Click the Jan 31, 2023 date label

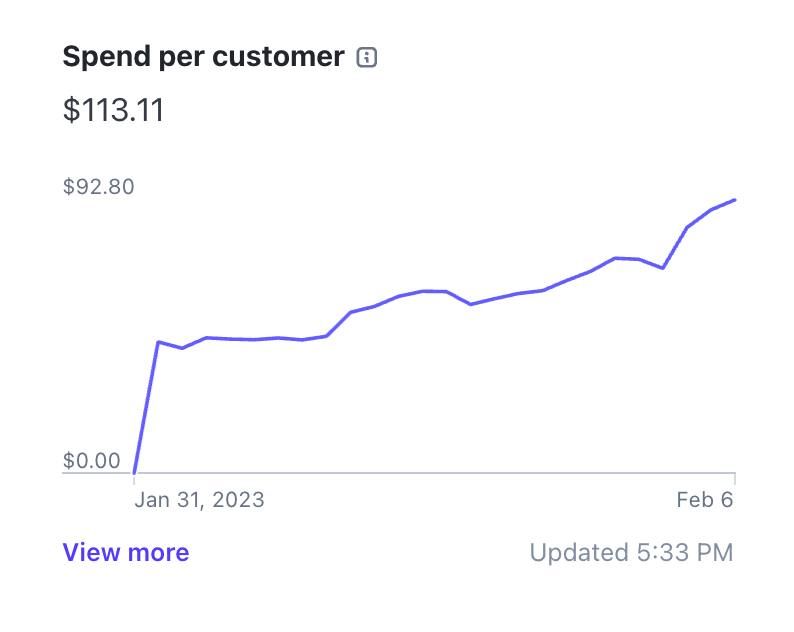[199, 499]
